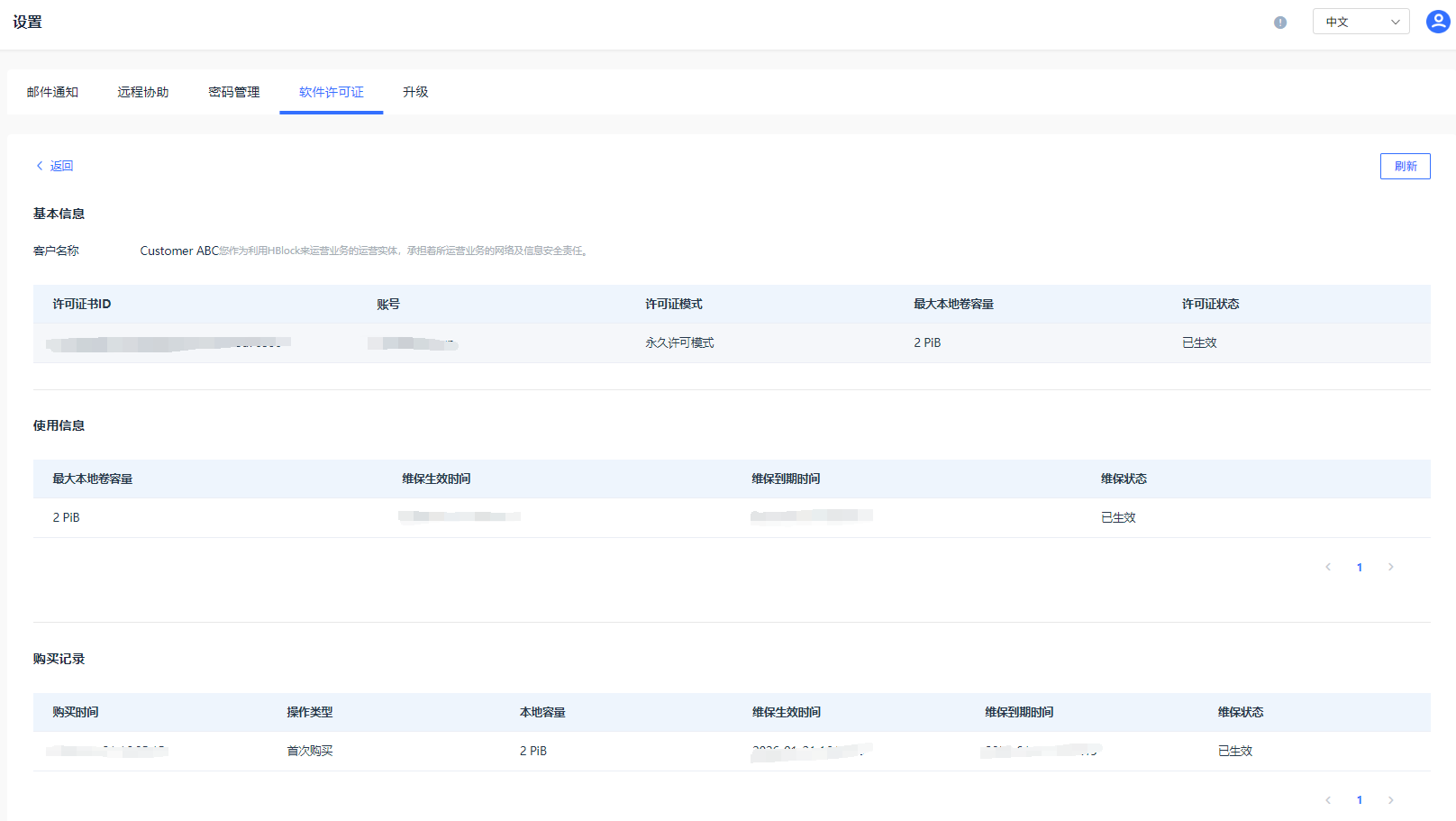Click the 许可证书ID column header

[x=82, y=304]
